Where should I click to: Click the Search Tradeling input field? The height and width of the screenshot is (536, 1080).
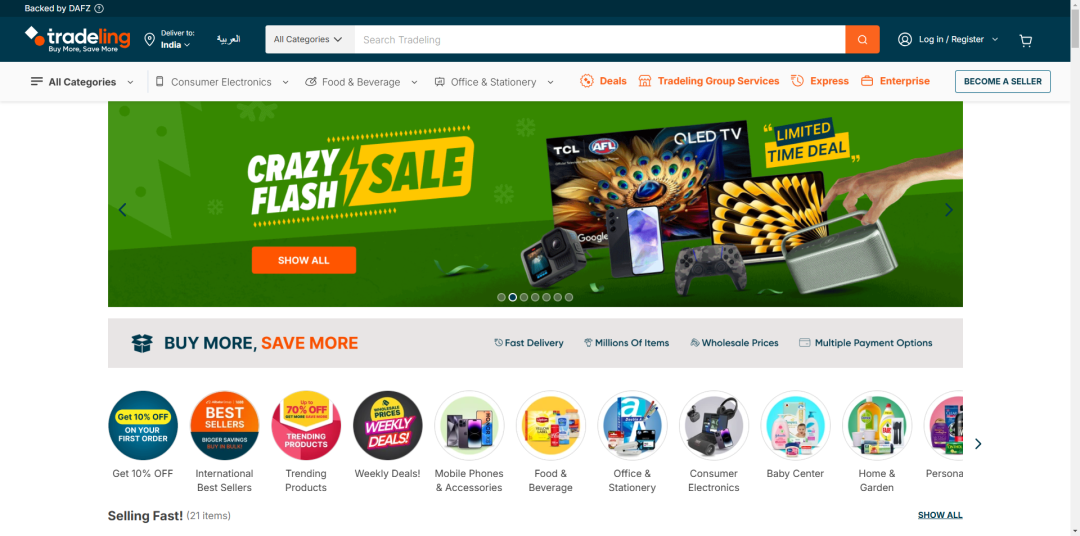point(599,39)
